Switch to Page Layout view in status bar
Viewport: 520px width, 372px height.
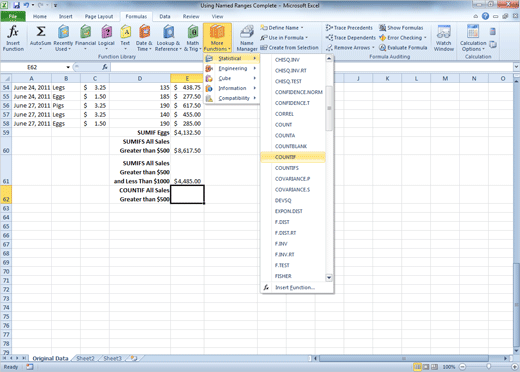click(426, 367)
